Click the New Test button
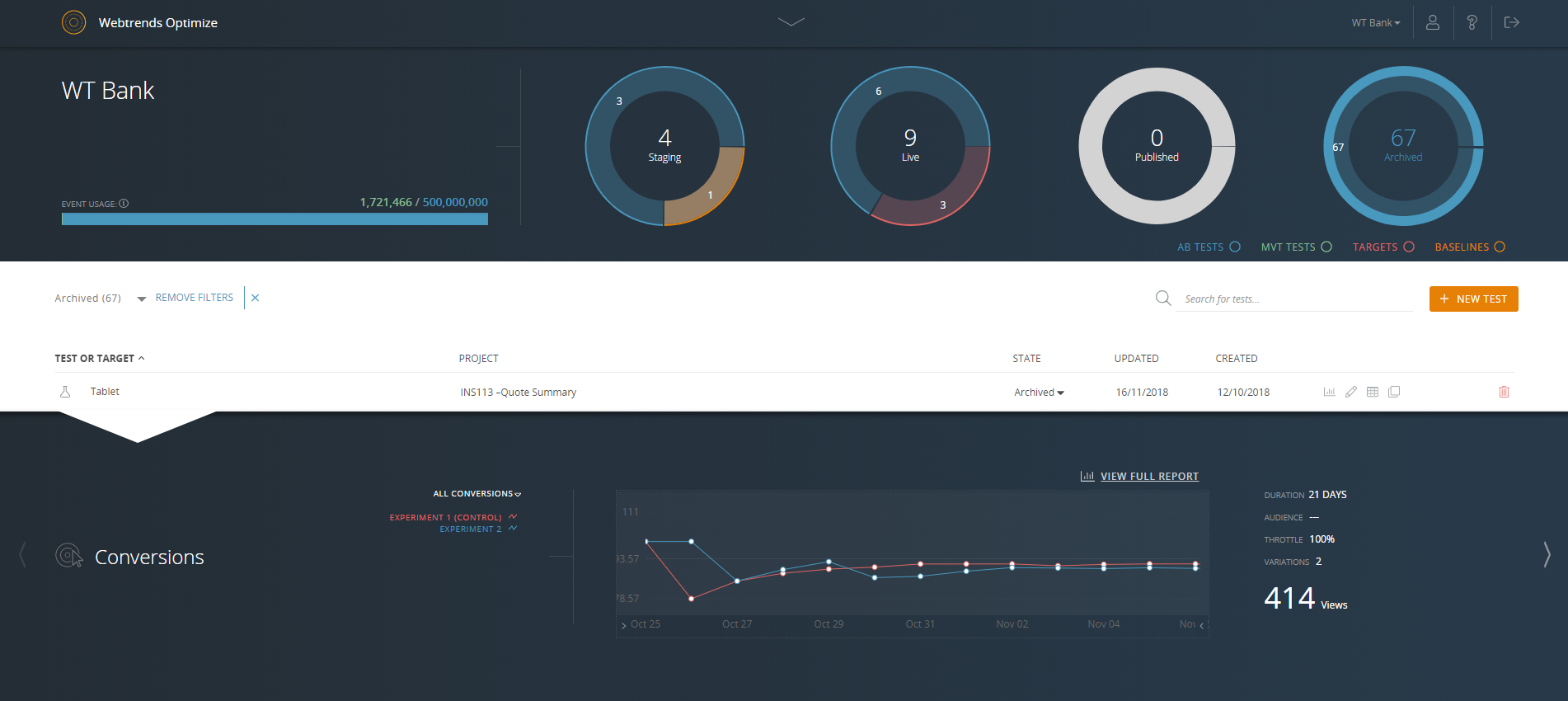The image size is (1568, 701). (1473, 299)
